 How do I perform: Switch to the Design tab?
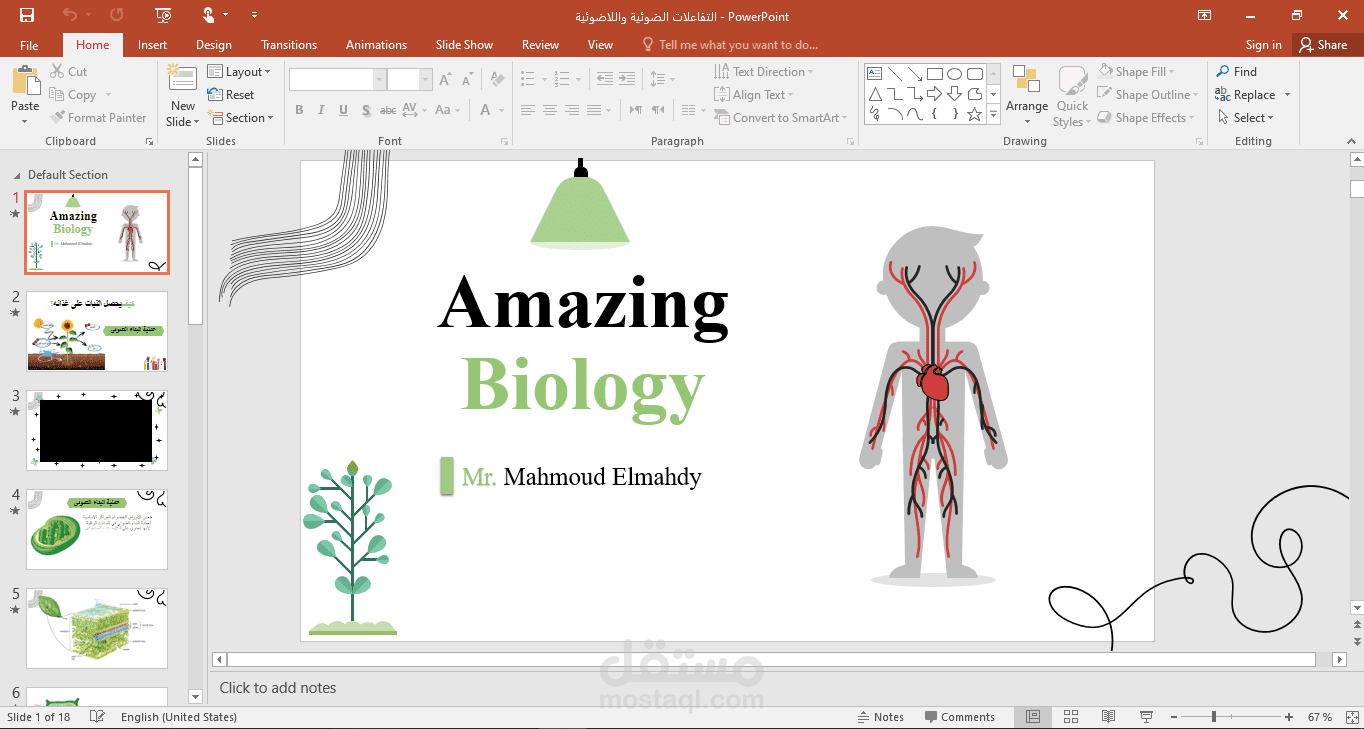[x=213, y=45]
